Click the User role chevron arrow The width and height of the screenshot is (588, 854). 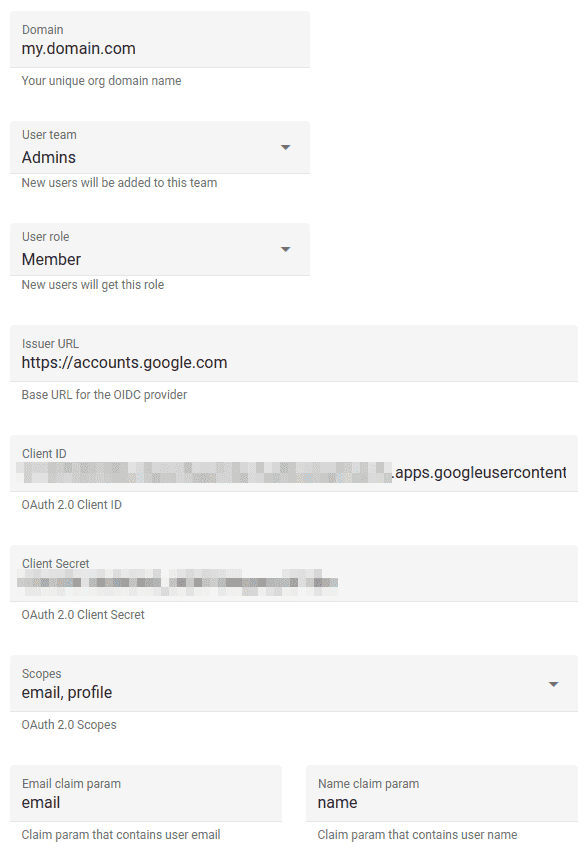pyautogui.click(x=285, y=249)
